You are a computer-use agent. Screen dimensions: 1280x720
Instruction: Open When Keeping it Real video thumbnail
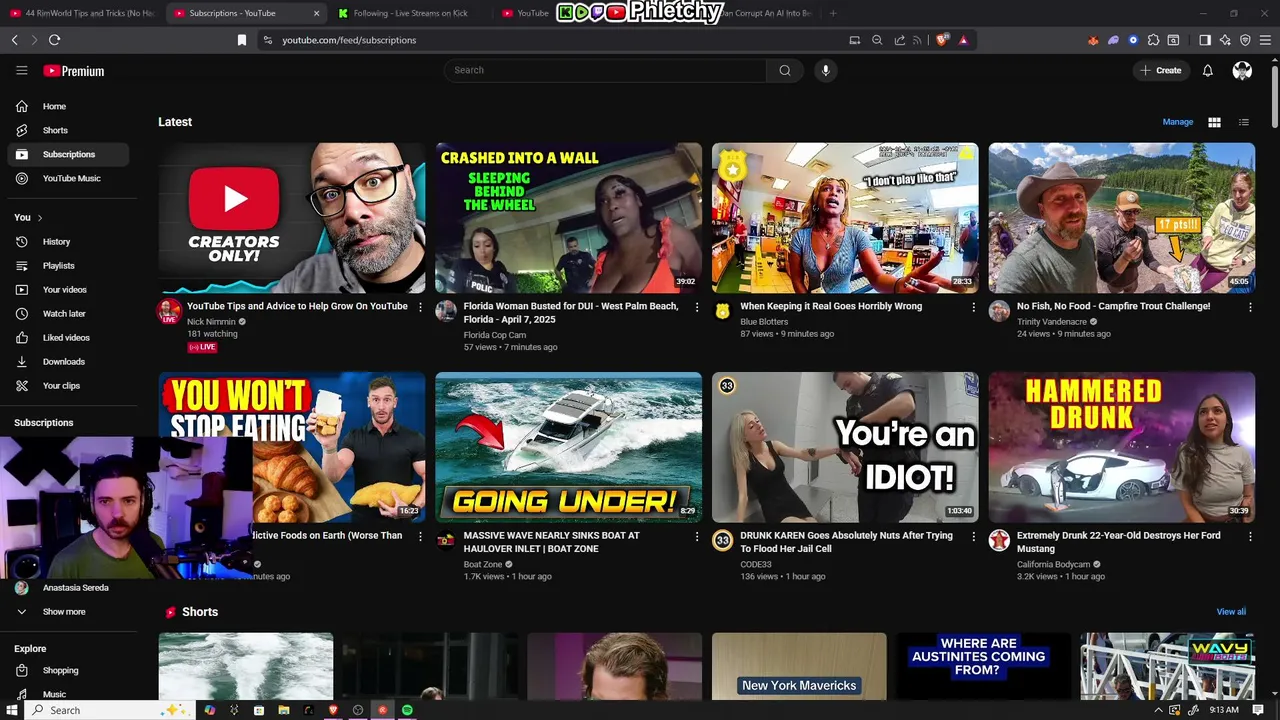pyautogui.click(x=845, y=217)
